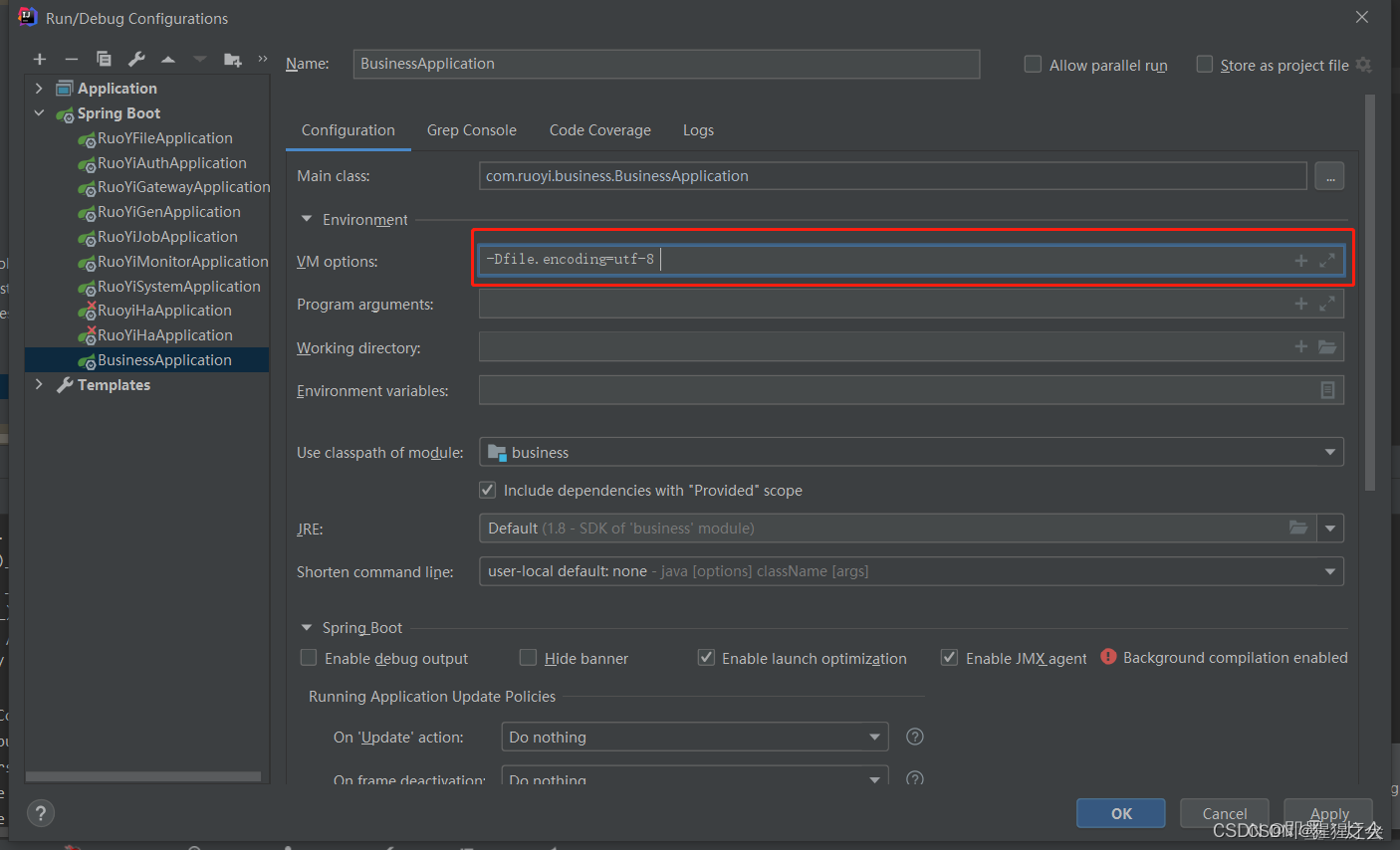Screen dimensions: 1400x850
Task: Edit environment variables via the list icon
Action: pos(1327,390)
